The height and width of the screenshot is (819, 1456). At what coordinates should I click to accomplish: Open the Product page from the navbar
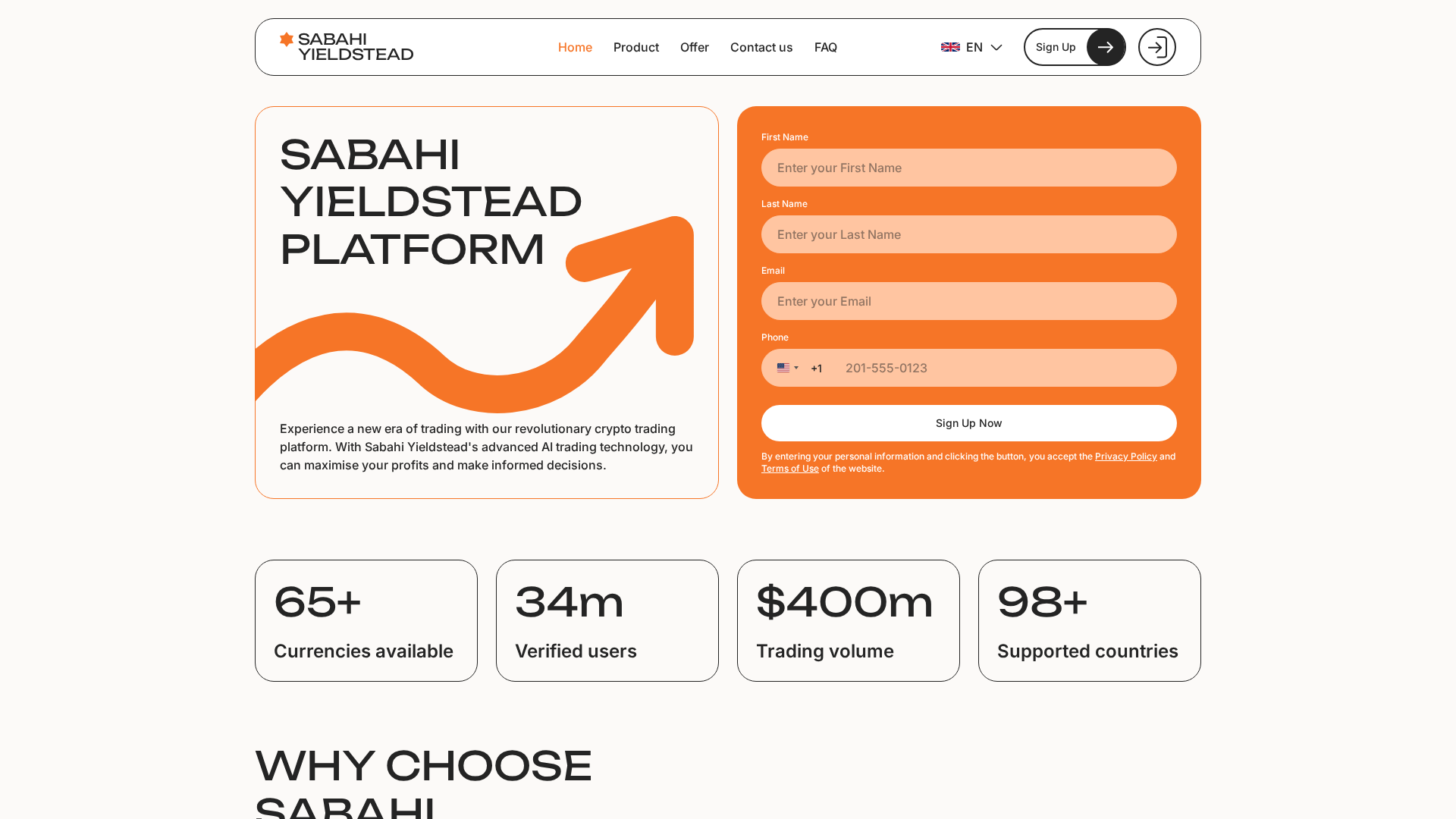pyautogui.click(x=635, y=47)
